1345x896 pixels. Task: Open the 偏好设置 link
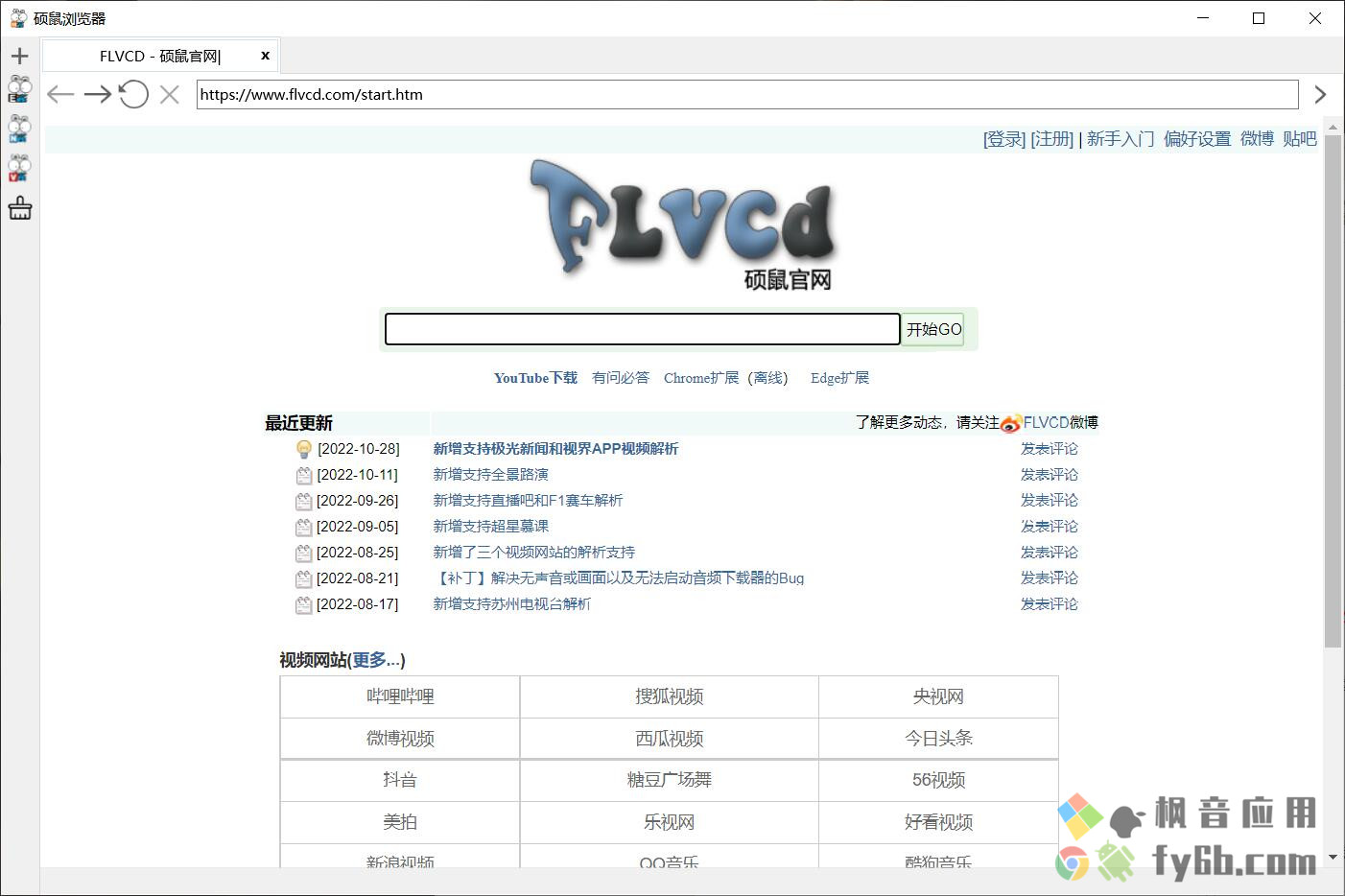[x=1197, y=139]
